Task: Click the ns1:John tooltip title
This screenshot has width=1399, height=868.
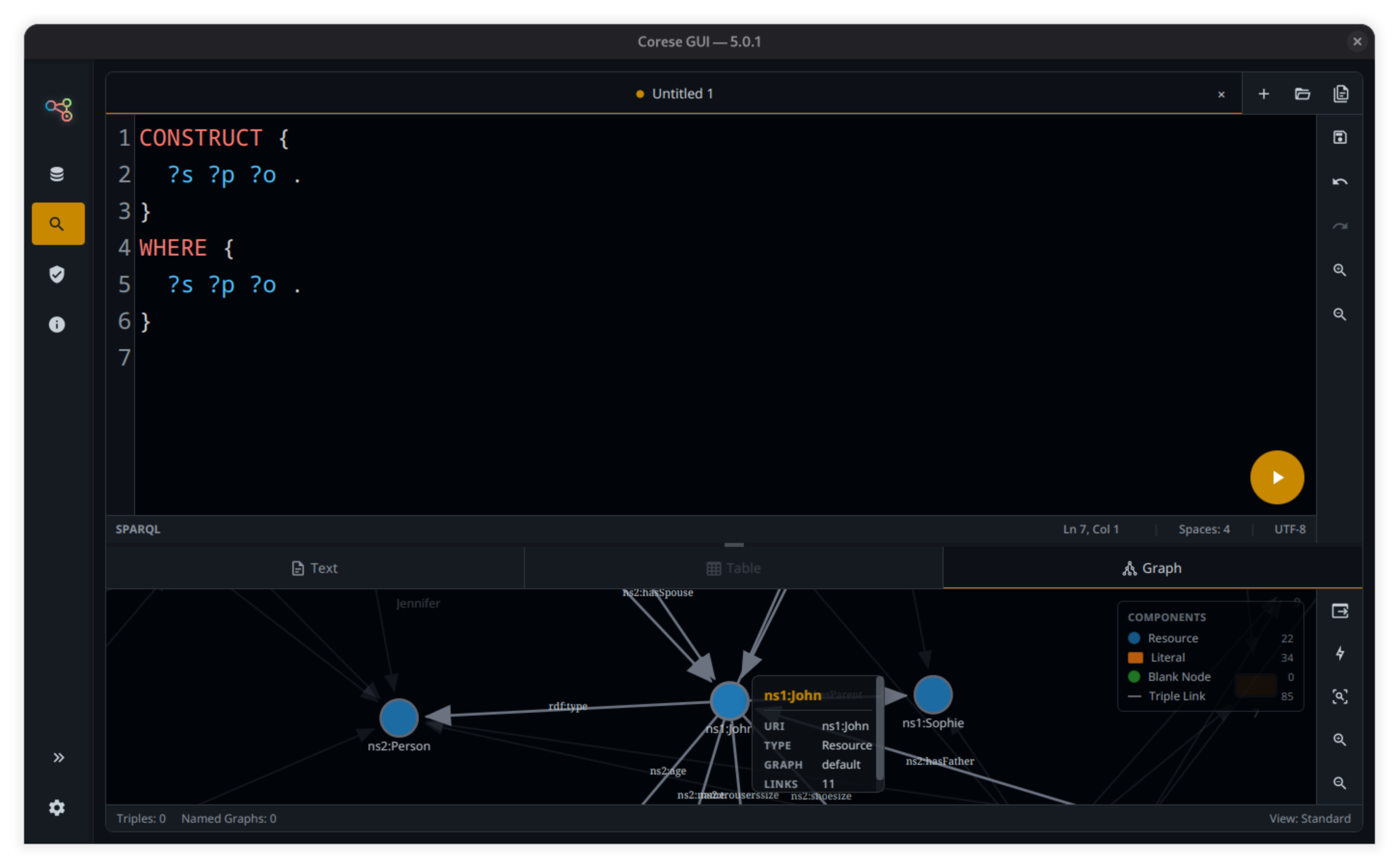Action: 792,696
